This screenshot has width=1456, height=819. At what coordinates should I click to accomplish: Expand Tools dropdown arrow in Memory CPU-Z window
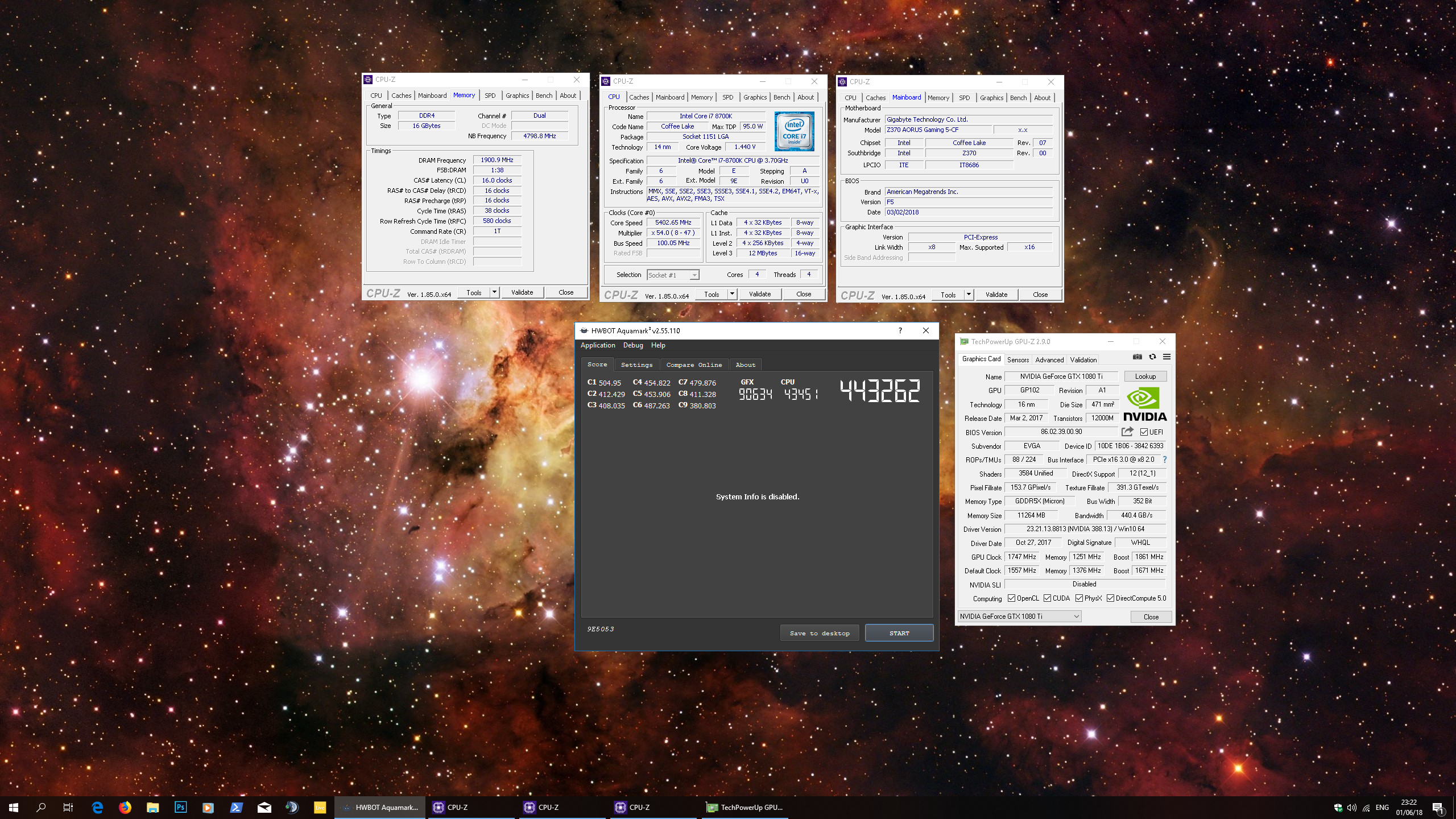(495, 292)
